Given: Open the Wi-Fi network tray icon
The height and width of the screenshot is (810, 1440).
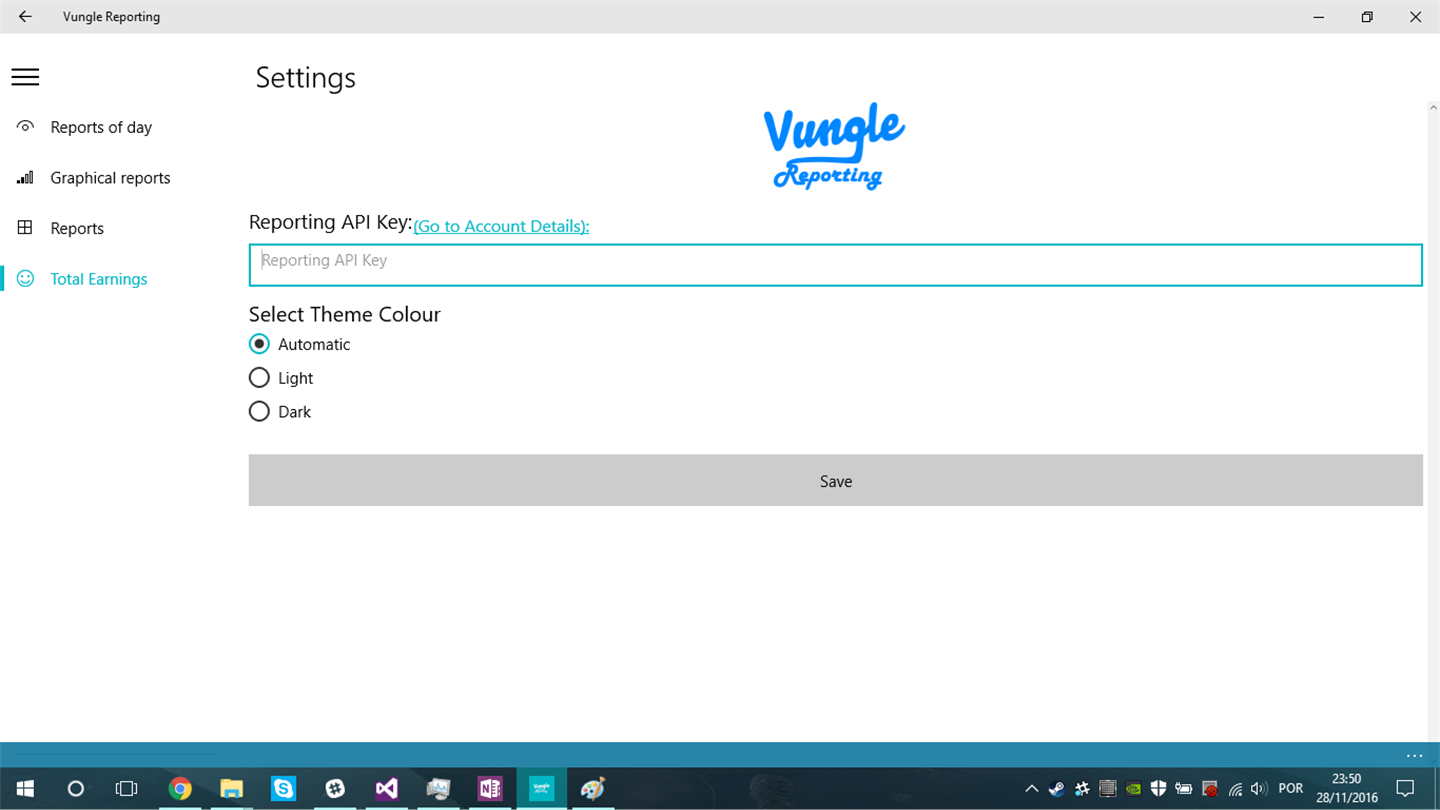Looking at the screenshot, I should click(1236, 789).
